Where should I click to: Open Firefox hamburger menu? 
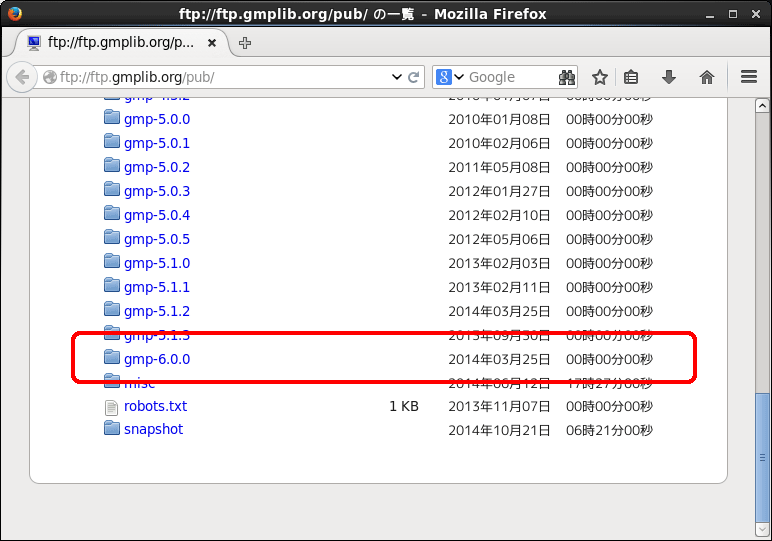[749, 77]
